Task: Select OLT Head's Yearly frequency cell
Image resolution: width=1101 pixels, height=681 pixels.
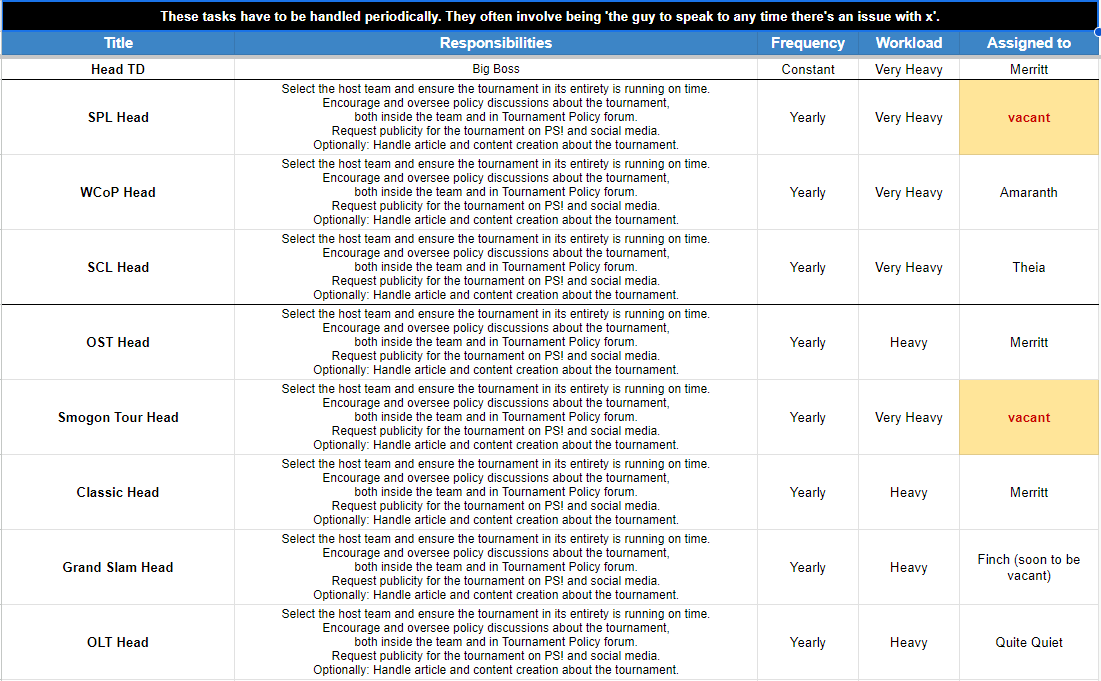Action: [807, 642]
